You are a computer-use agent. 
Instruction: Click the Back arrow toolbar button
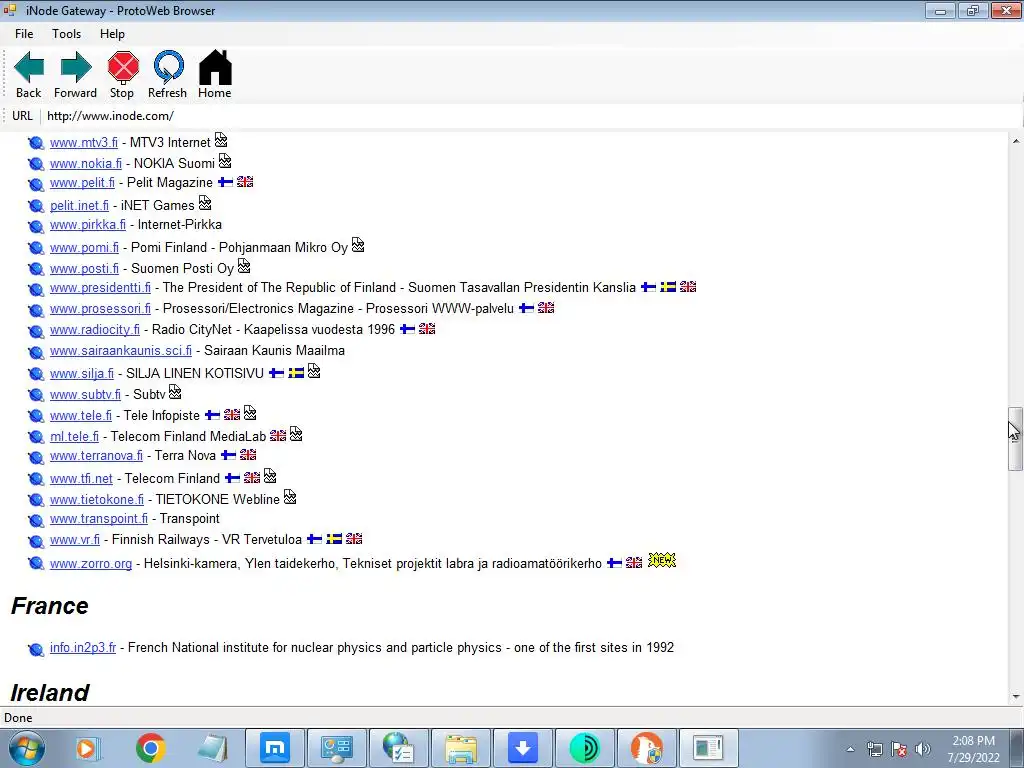coord(29,74)
